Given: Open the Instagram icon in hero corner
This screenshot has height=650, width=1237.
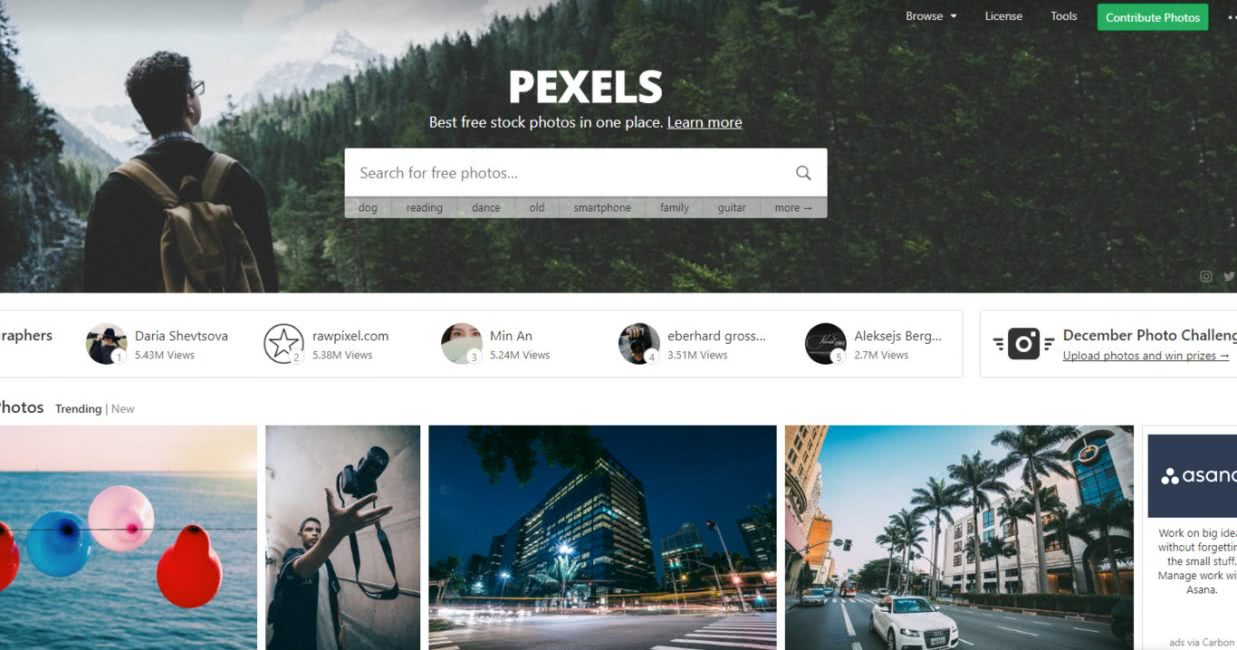Looking at the screenshot, I should pyautogui.click(x=1206, y=277).
